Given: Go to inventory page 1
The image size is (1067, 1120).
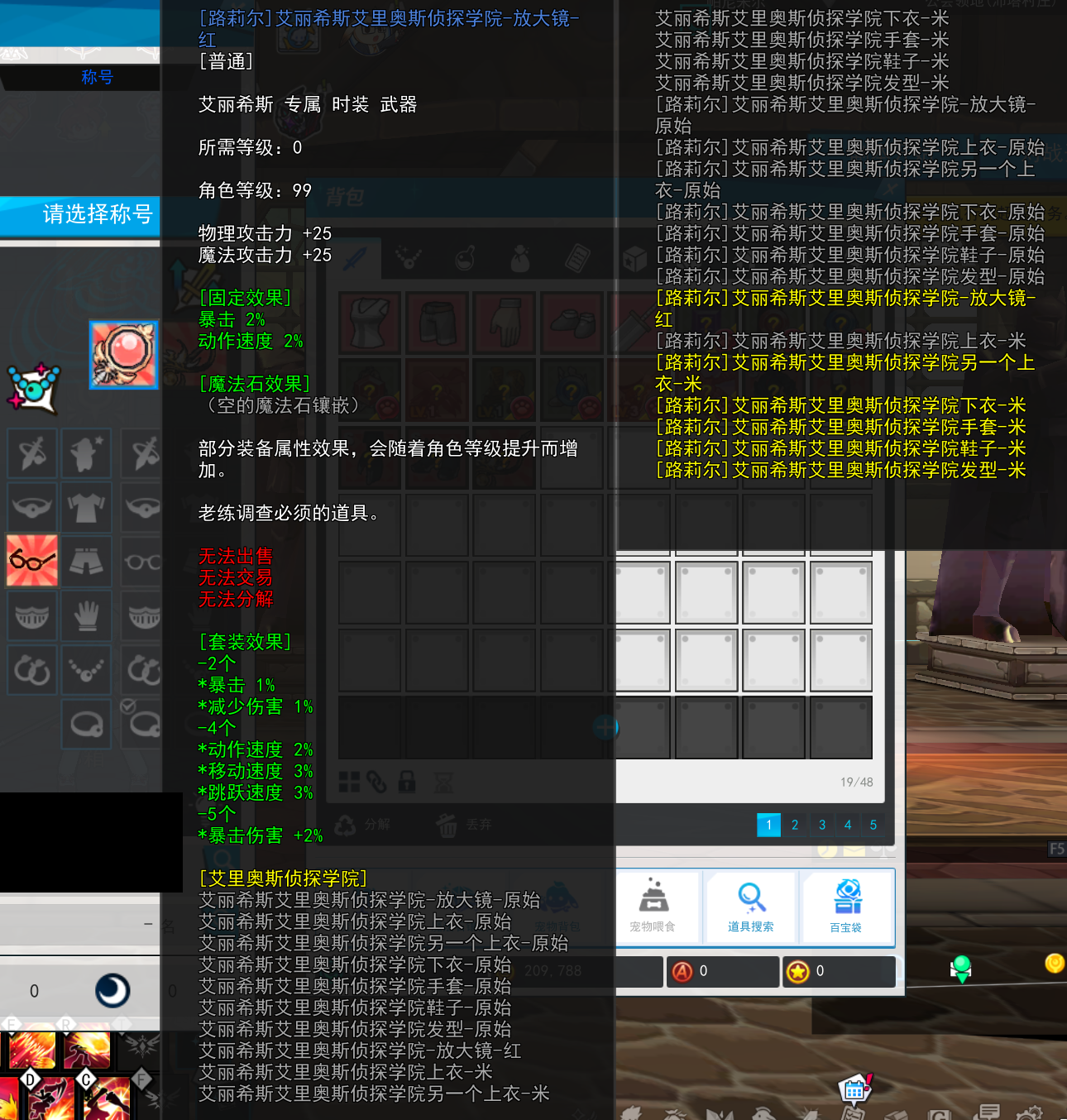Looking at the screenshot, I should coord(768,825).
